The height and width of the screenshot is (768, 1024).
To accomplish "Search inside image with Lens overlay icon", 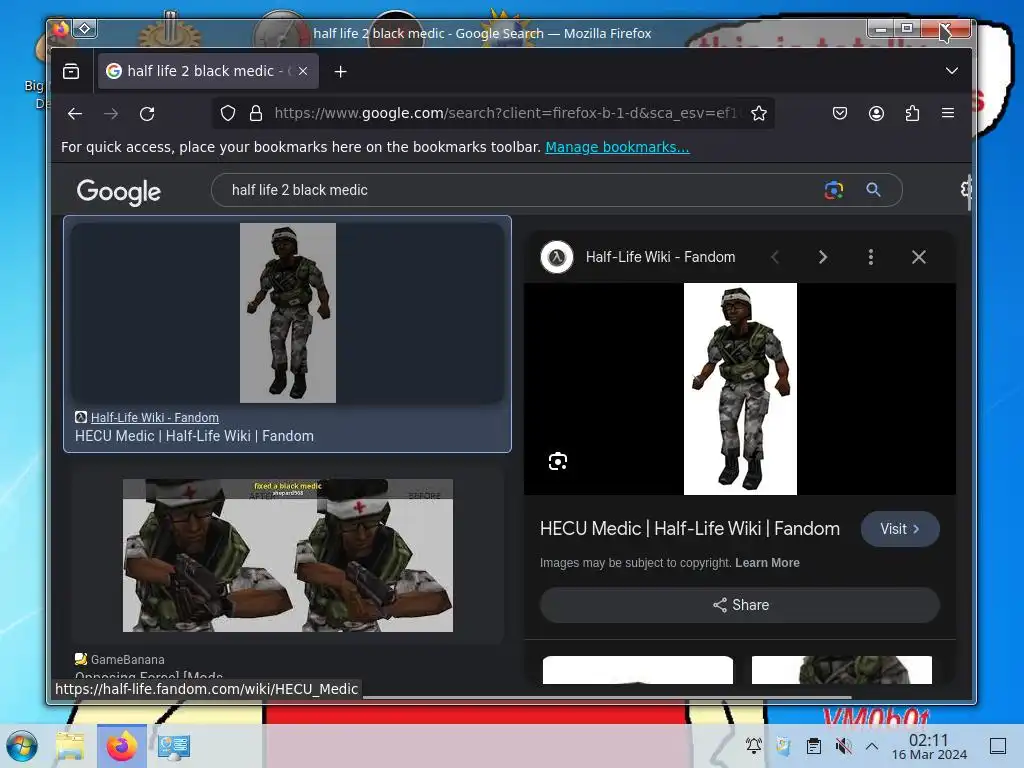I will 558,462.
